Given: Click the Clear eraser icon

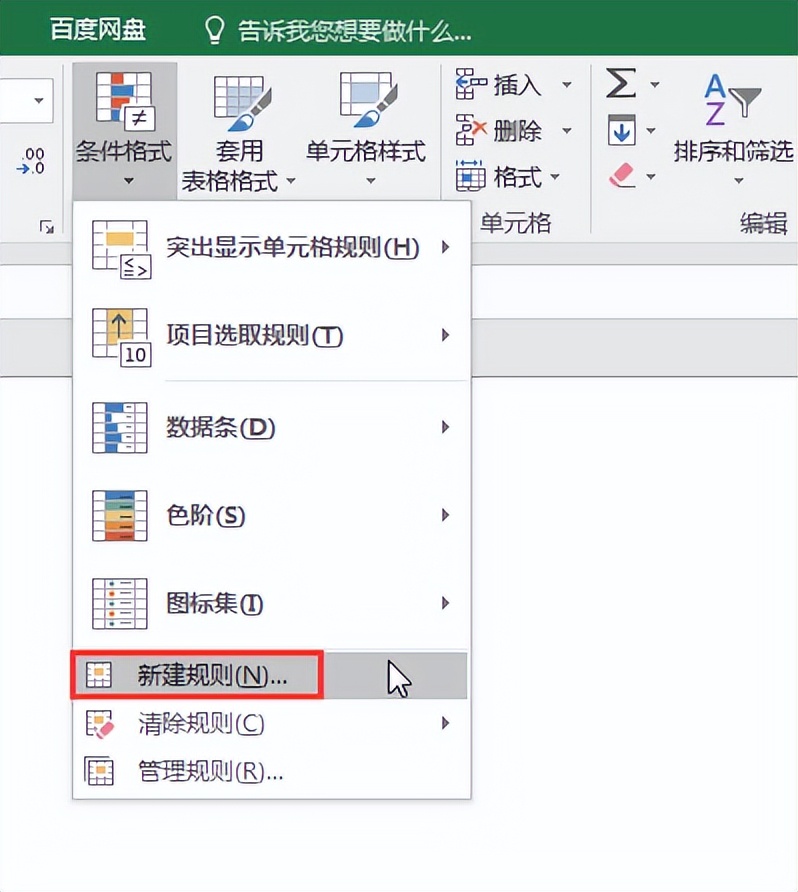Looking at the screenshot, I should point(621,175).
